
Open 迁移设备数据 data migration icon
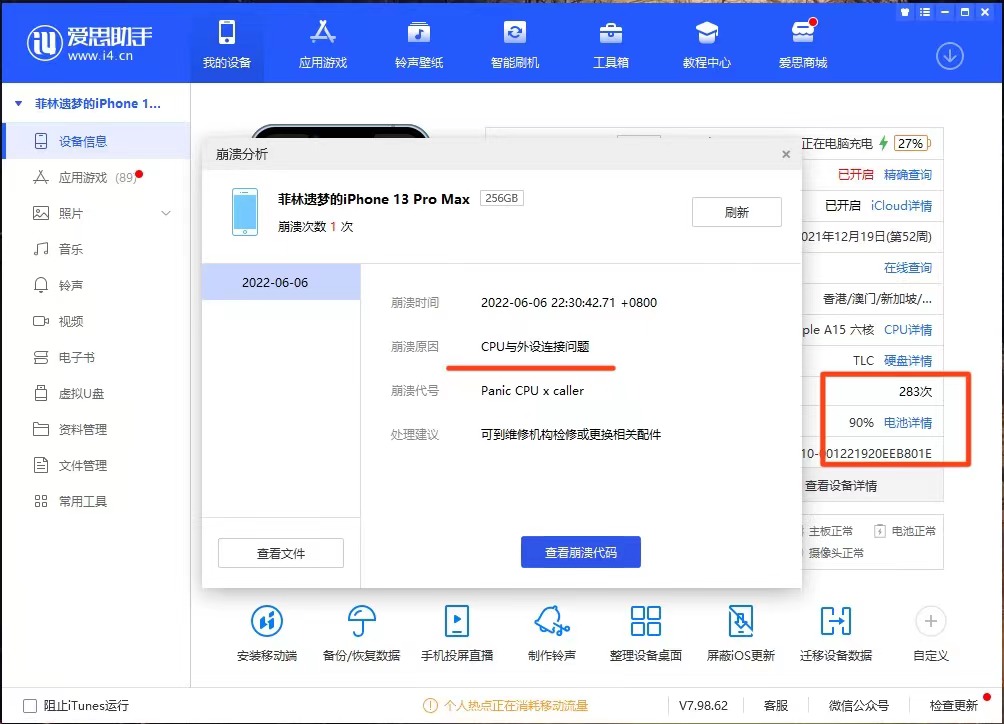tap(835, 622)
